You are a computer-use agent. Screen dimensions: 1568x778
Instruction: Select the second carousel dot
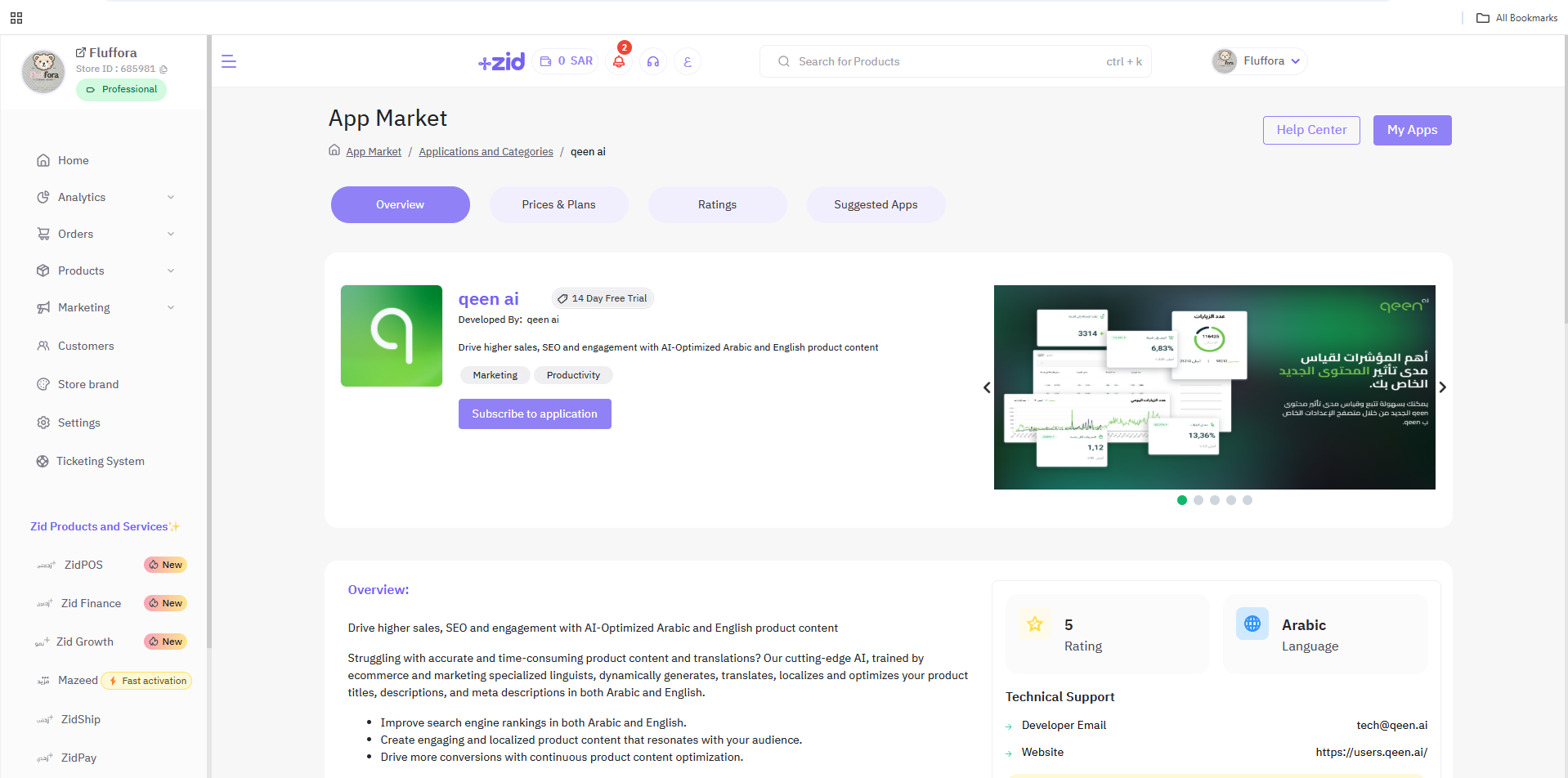coord(1198,500)
